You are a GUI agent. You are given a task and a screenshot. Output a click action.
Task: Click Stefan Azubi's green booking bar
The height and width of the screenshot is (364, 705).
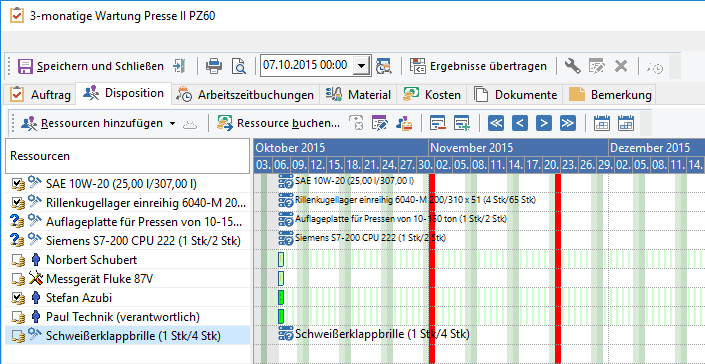tap(281, 297)
